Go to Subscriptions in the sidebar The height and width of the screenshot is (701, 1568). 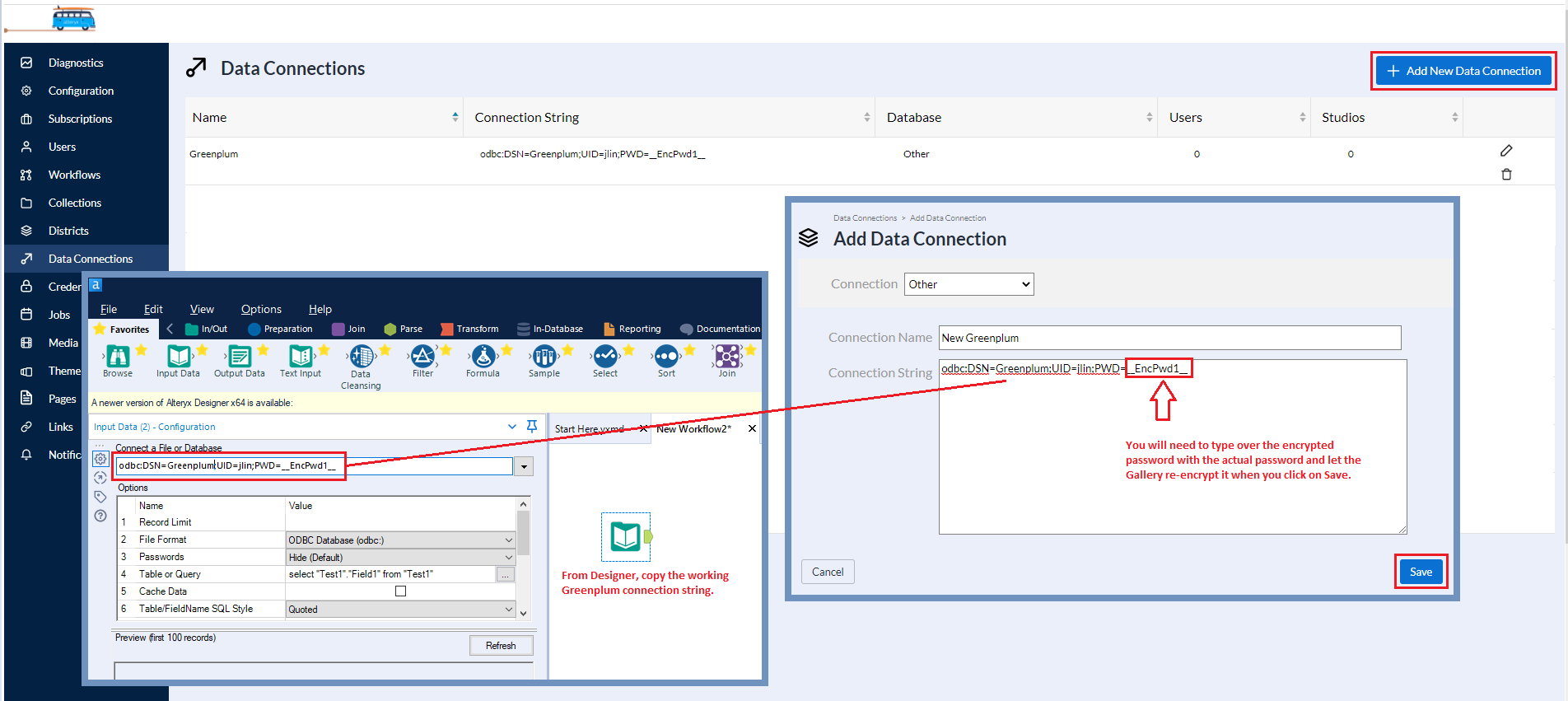coord(80,119)
